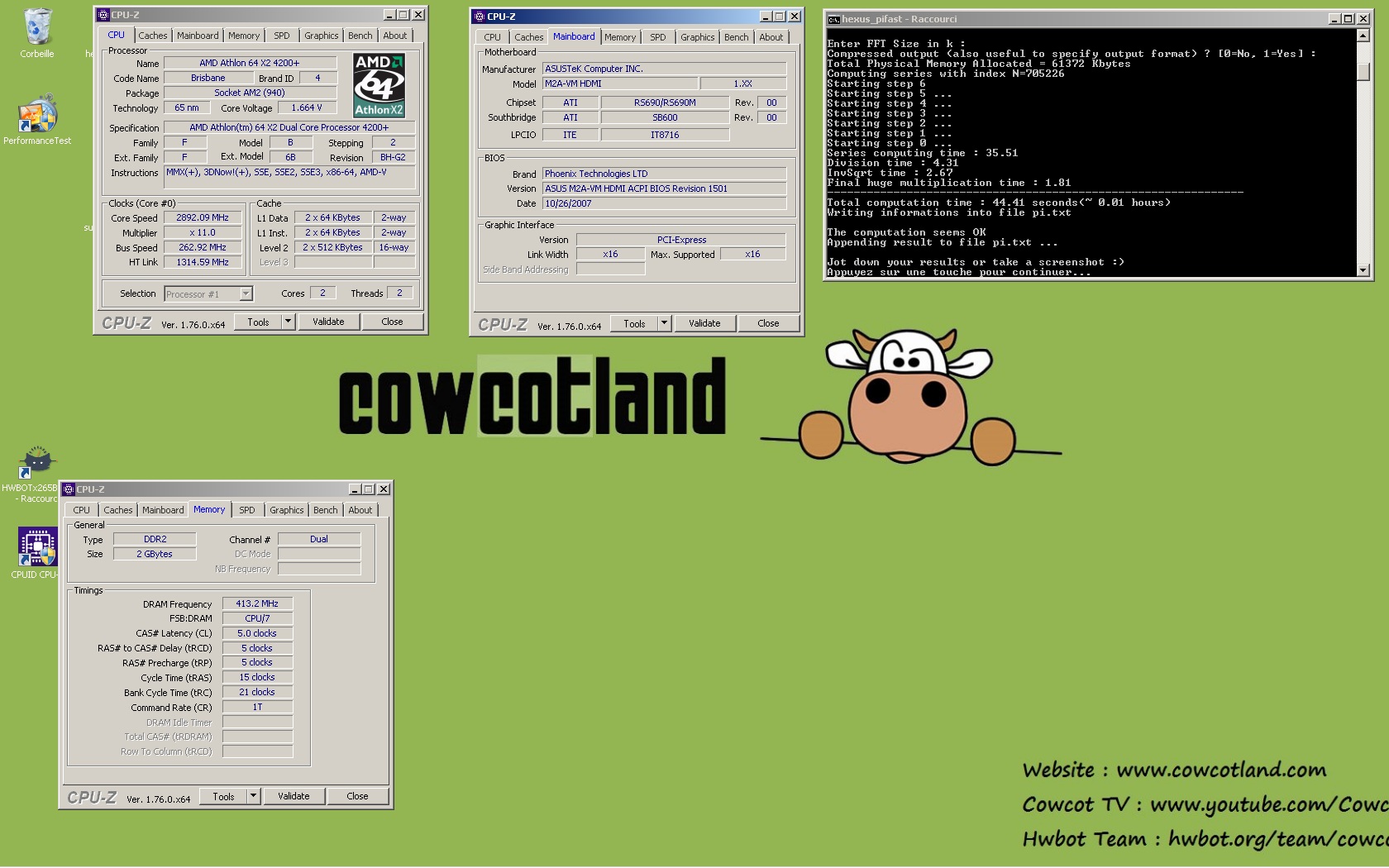Select the Graphics tab in the Mainboard window
Screen dimensions: 1389x868
tap(697, 37)
